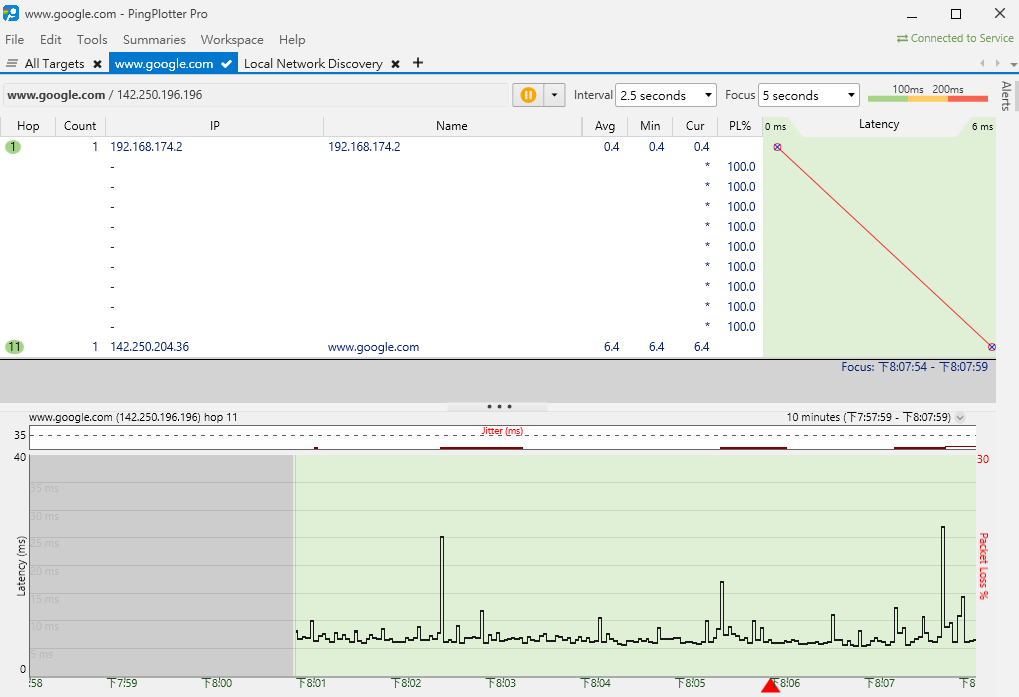Click the PingPlotter app icon in title bar
The image size is (1019, 697).
tap(11, 13)
